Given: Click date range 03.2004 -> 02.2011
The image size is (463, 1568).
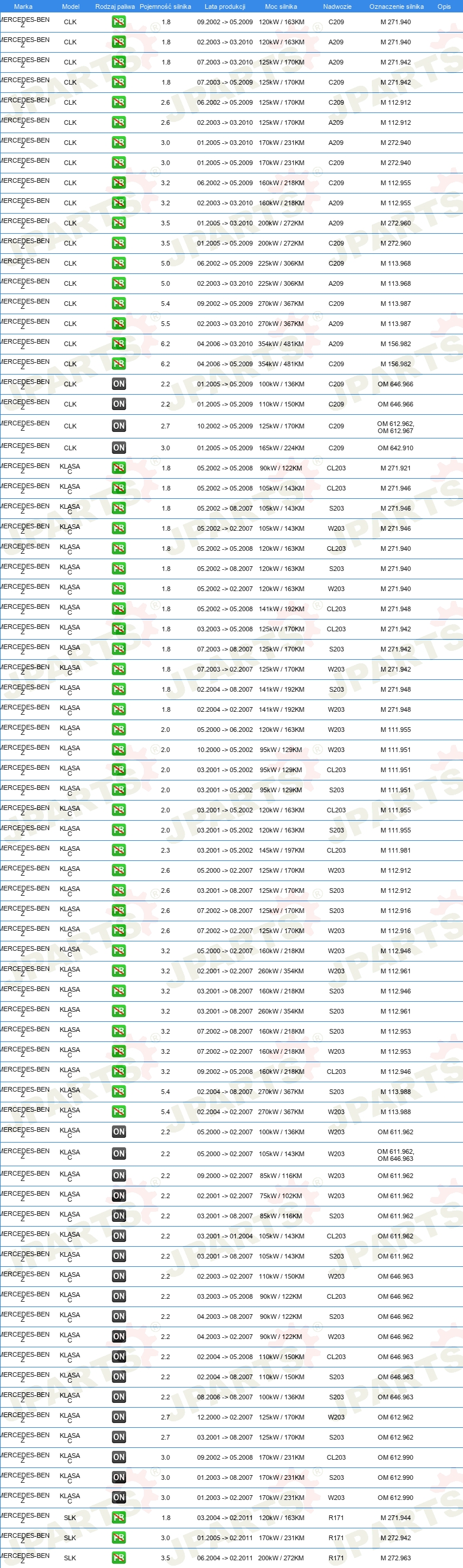Looking at the screenshot, I should (225, 1518).
